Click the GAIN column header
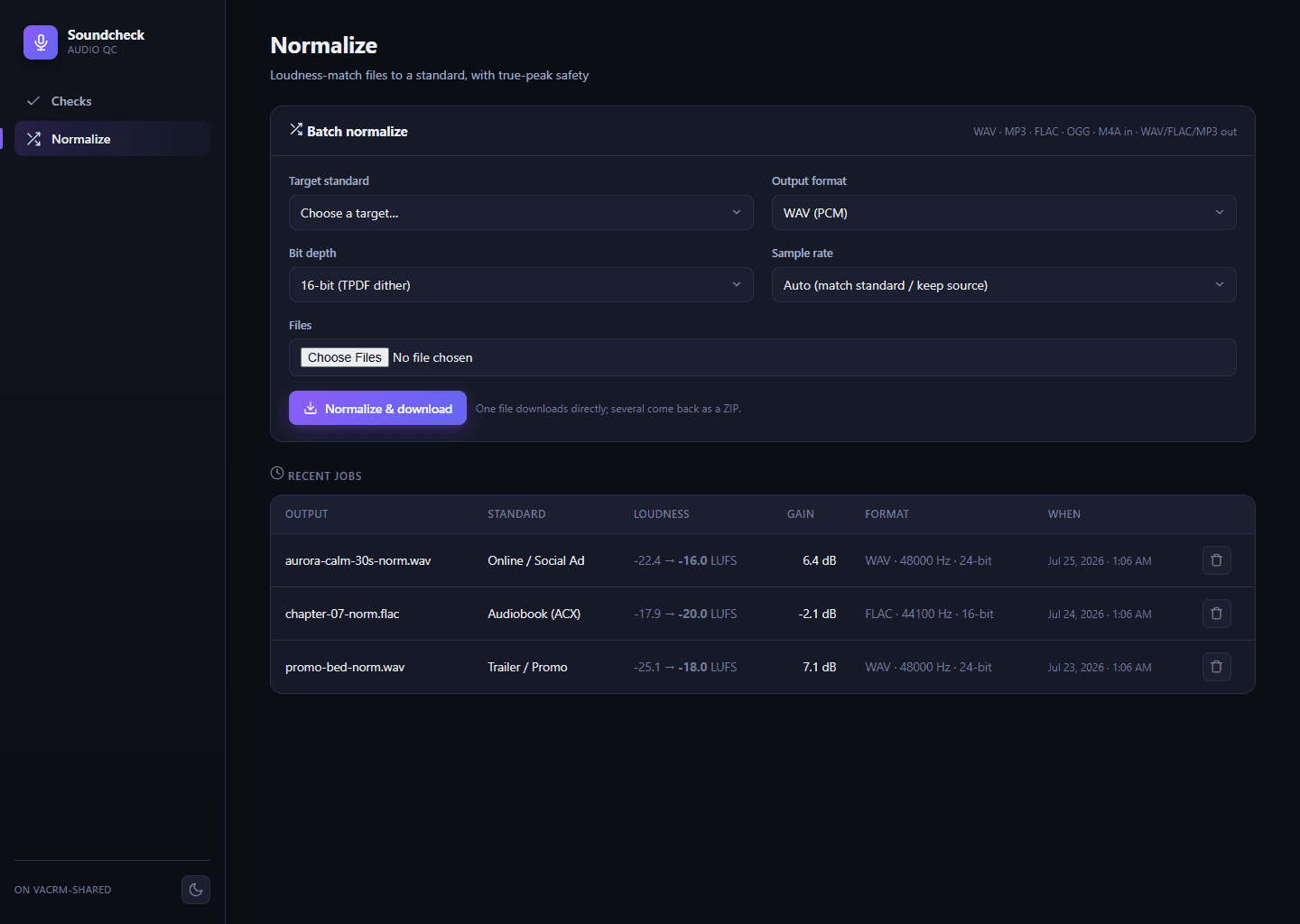This screenshot has width=1300, height=924. 801,514
